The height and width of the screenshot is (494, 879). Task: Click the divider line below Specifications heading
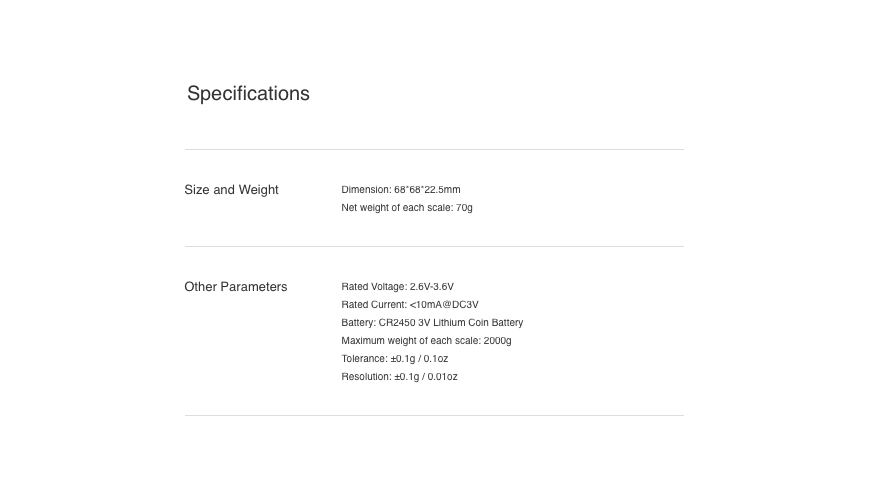[434, 149]
